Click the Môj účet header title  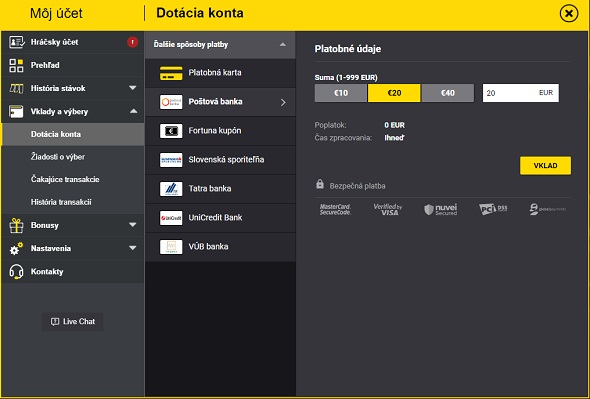(x=56, y=14)
